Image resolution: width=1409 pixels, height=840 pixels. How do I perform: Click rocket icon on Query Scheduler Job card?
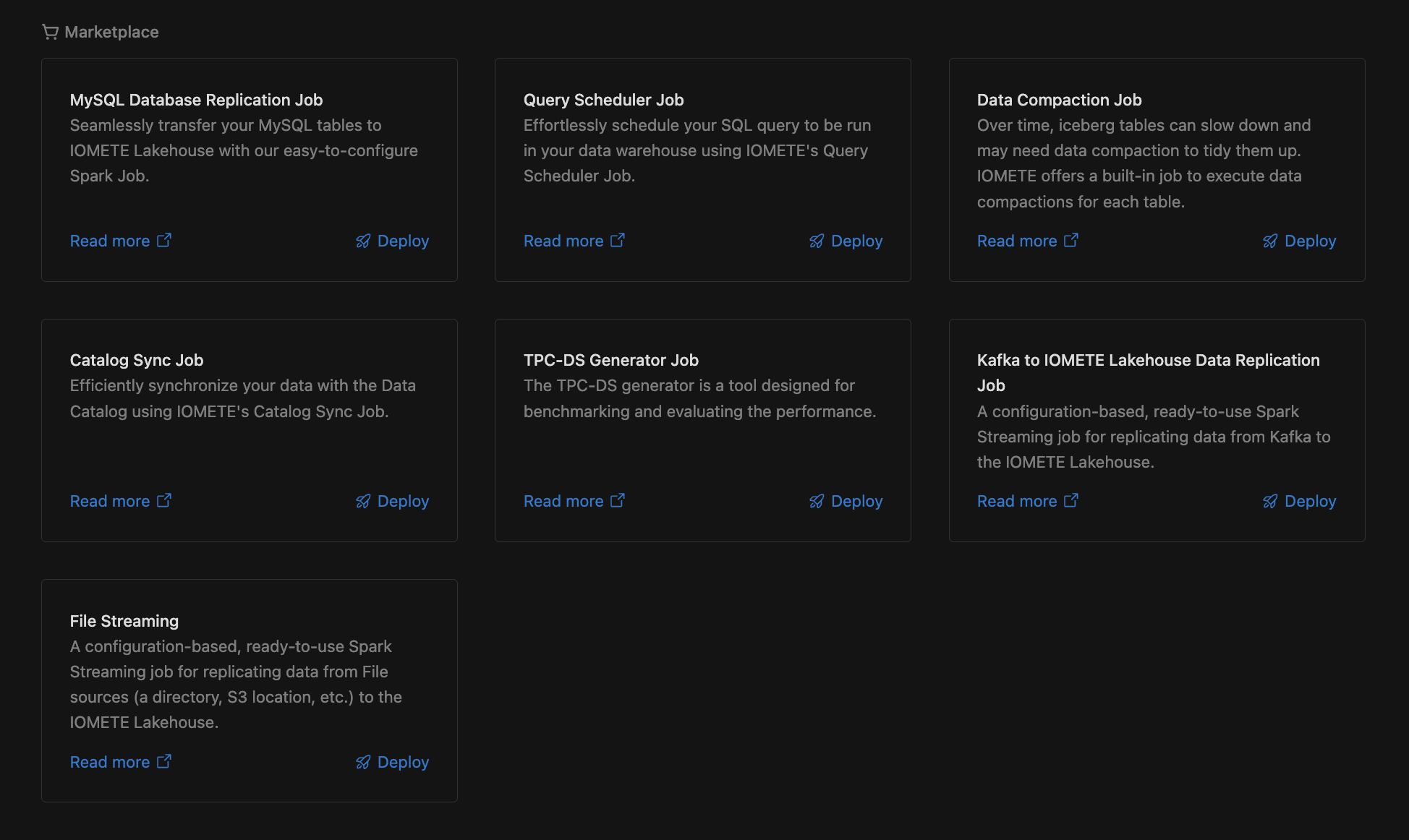coord(817,241)
